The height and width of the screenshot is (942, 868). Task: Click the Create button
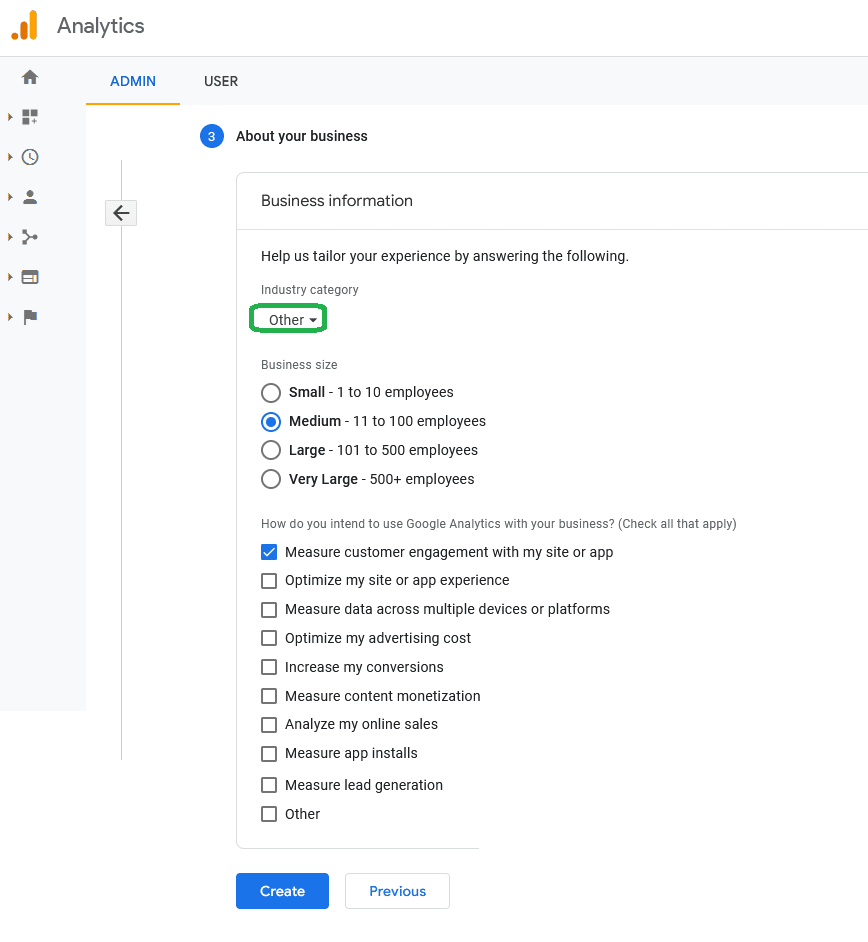point(282,891)
